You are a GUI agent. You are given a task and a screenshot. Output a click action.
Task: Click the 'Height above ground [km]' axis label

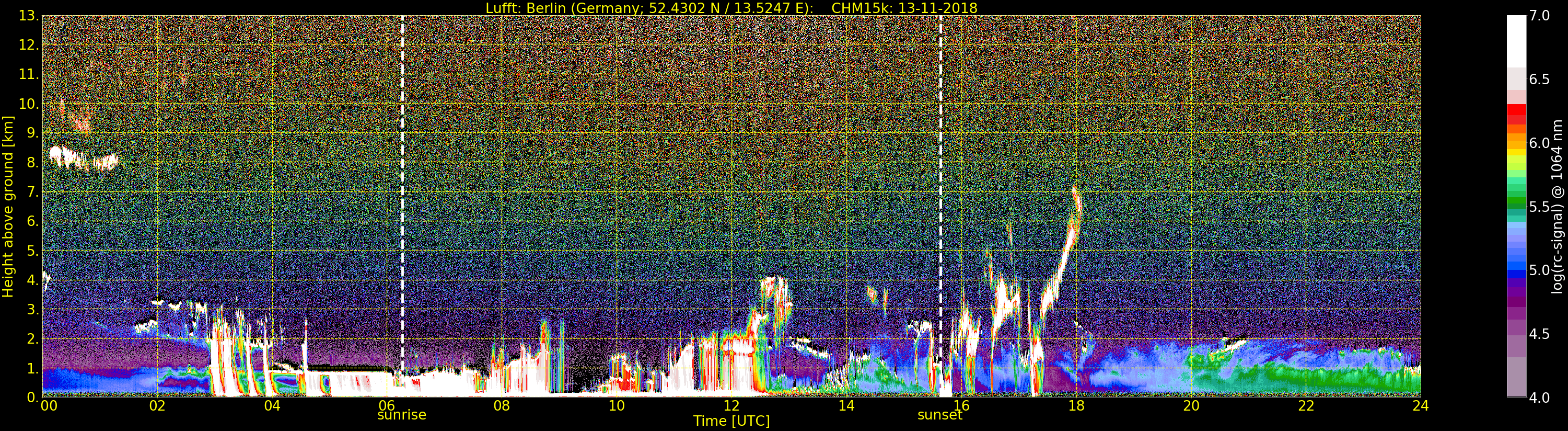[x=8, y=207]
